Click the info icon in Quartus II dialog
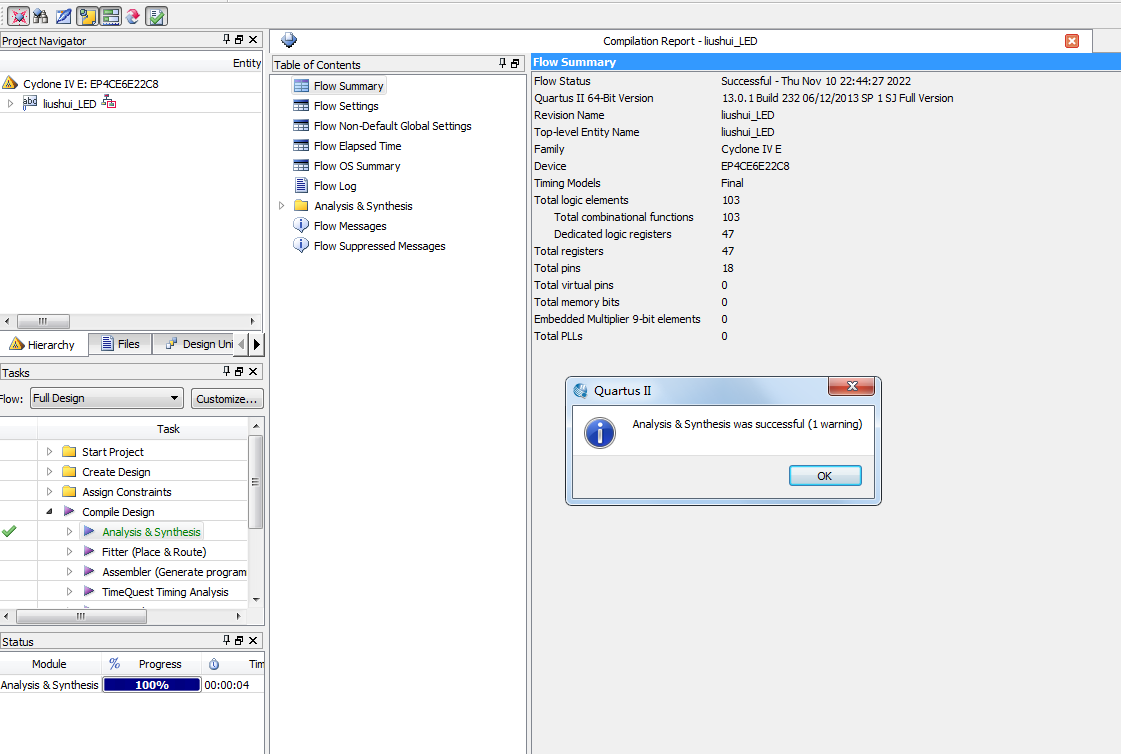1121x754 pixels. pyautogui.click(x=600, y=433)
